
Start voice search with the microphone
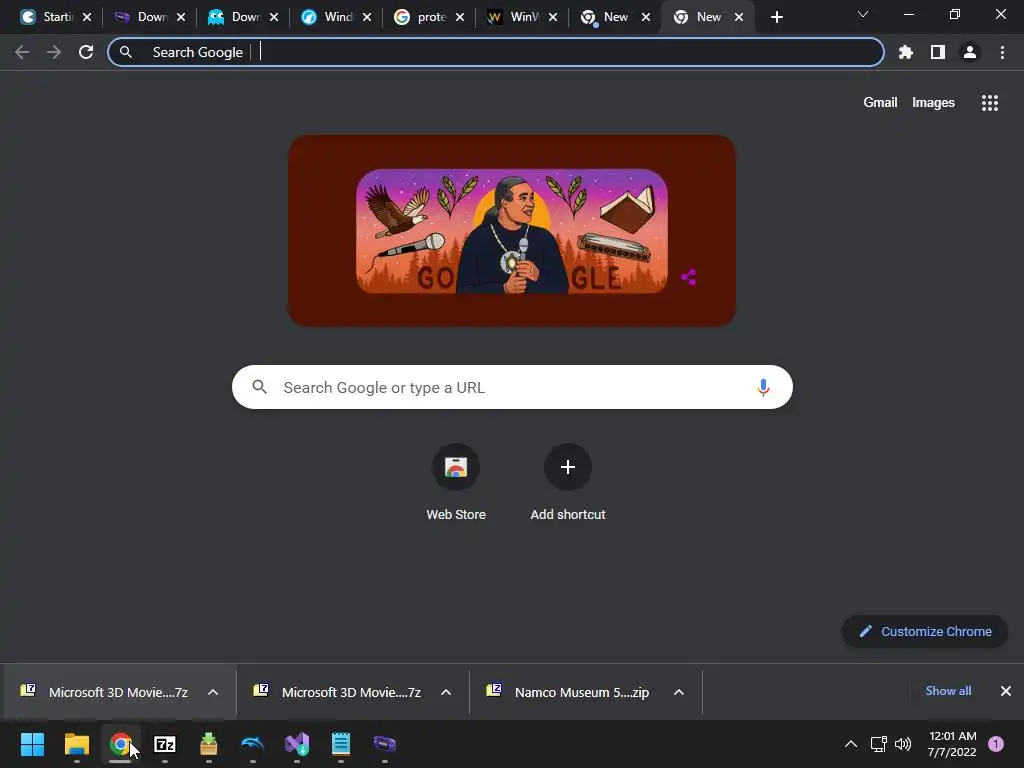(763, 387)
